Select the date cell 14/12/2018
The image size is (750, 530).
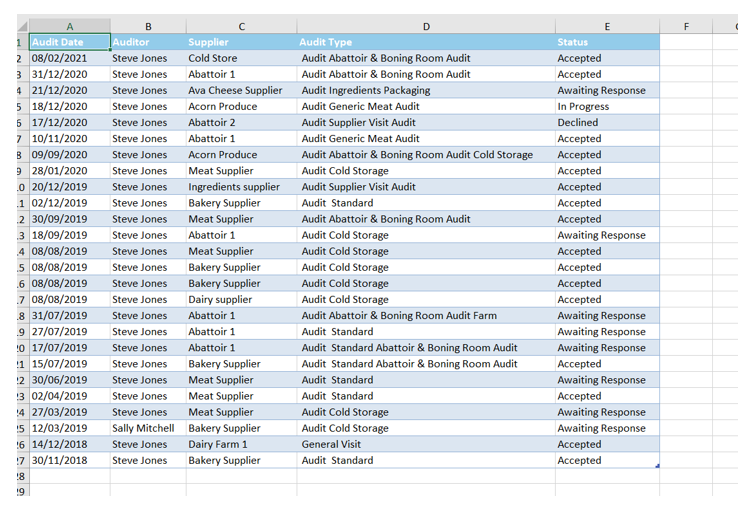(x=70, y=444)
